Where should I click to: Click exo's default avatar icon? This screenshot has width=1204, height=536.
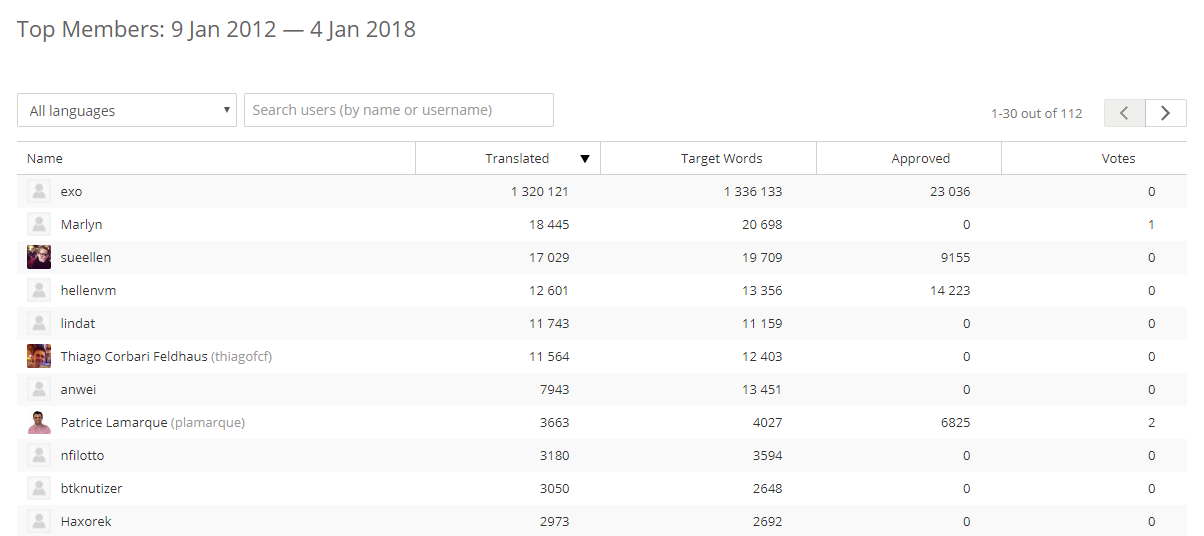point(39,191)
